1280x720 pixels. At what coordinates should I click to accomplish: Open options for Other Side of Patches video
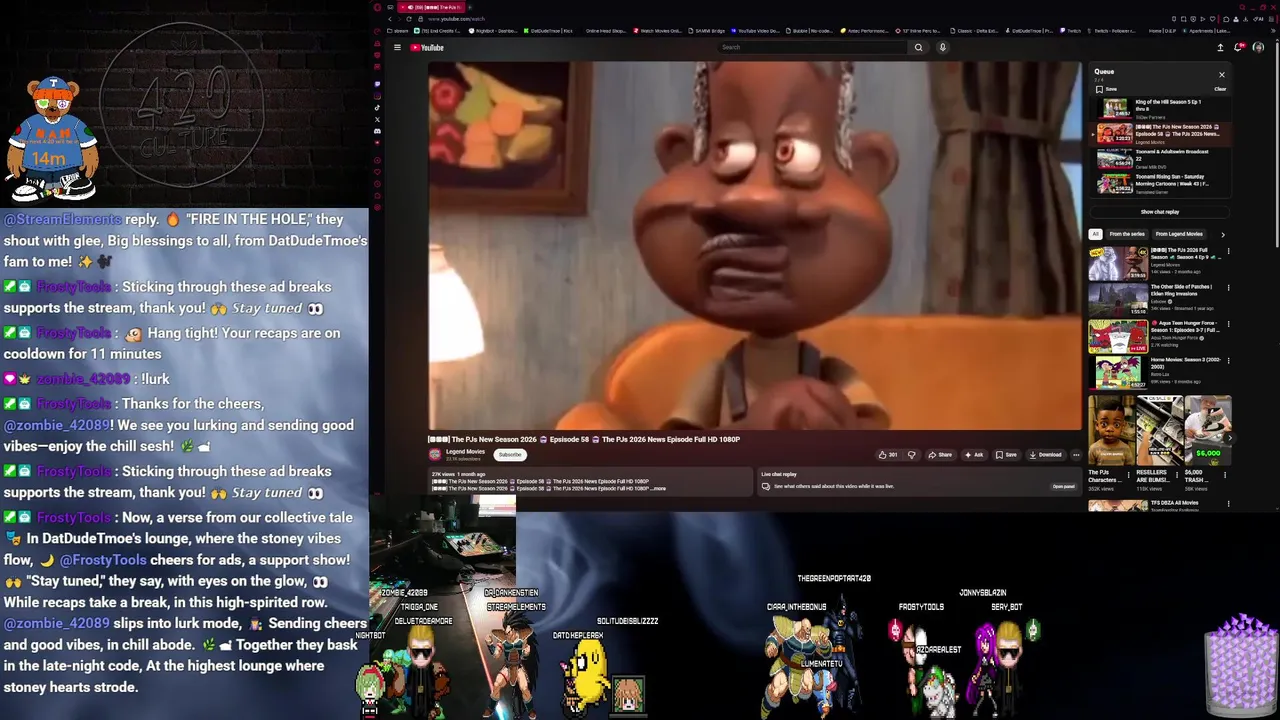(x=1228, y=288)
